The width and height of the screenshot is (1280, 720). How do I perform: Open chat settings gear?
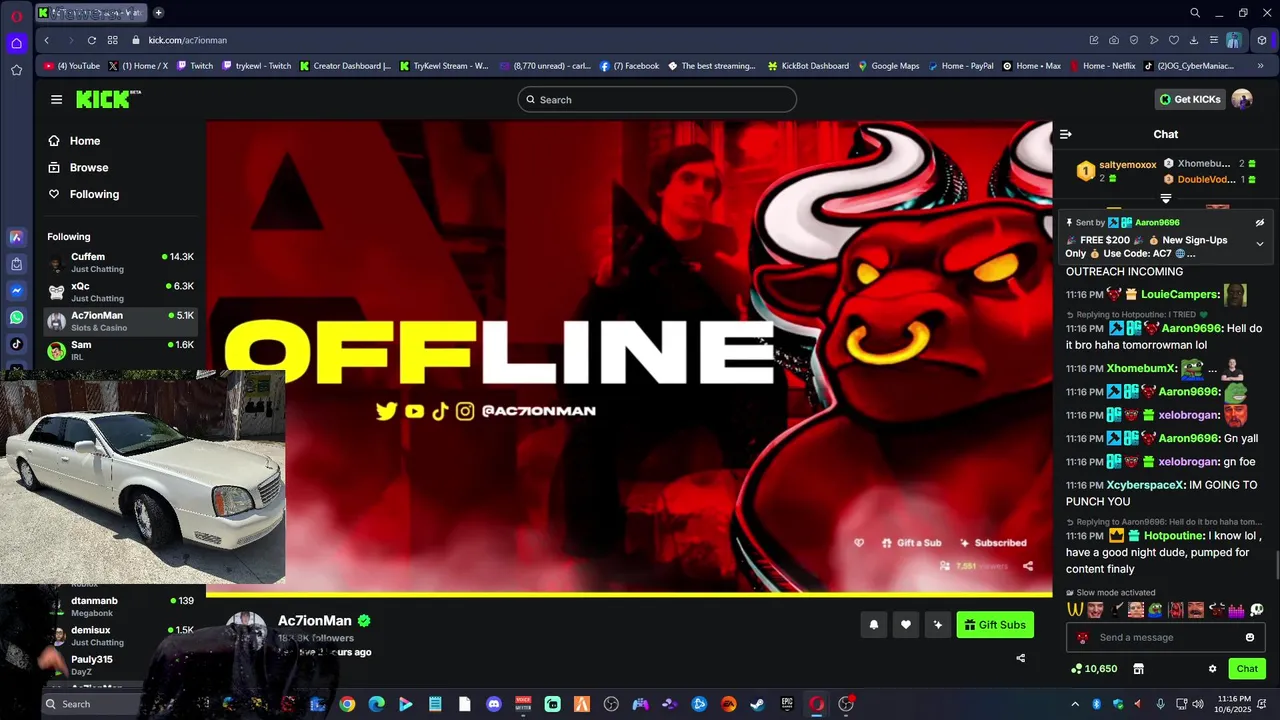click(1213, 669)
